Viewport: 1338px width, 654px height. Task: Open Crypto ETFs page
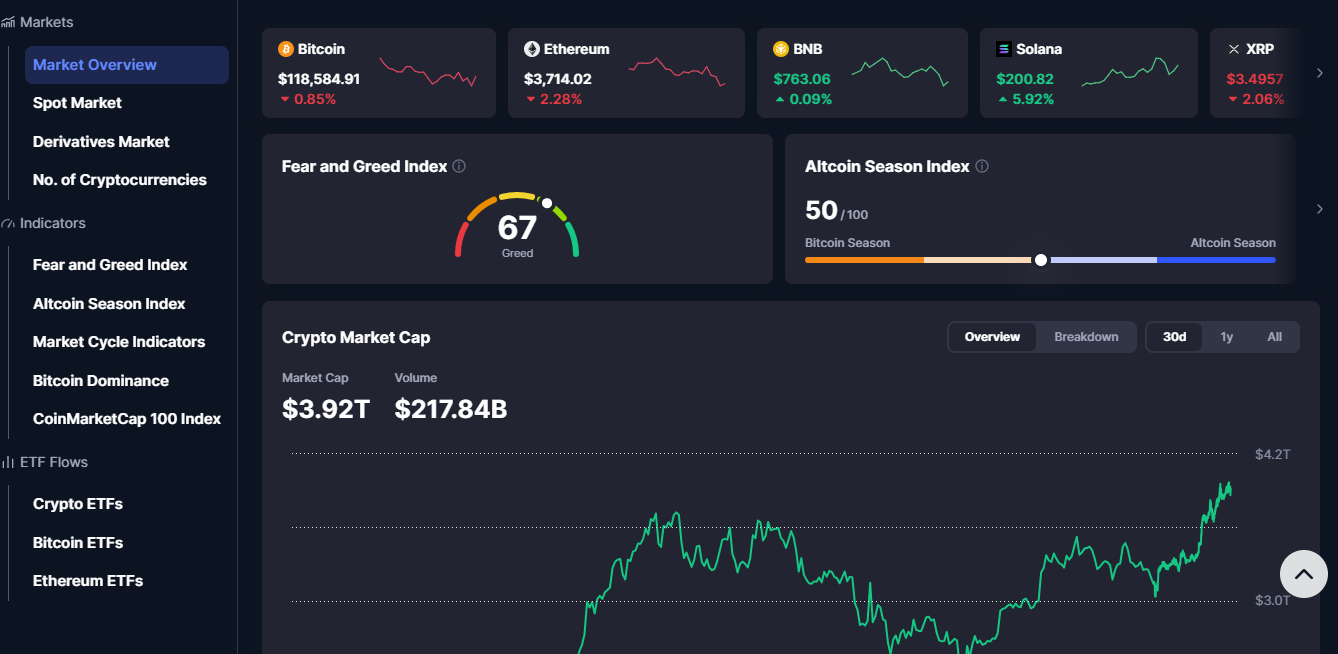78,504
